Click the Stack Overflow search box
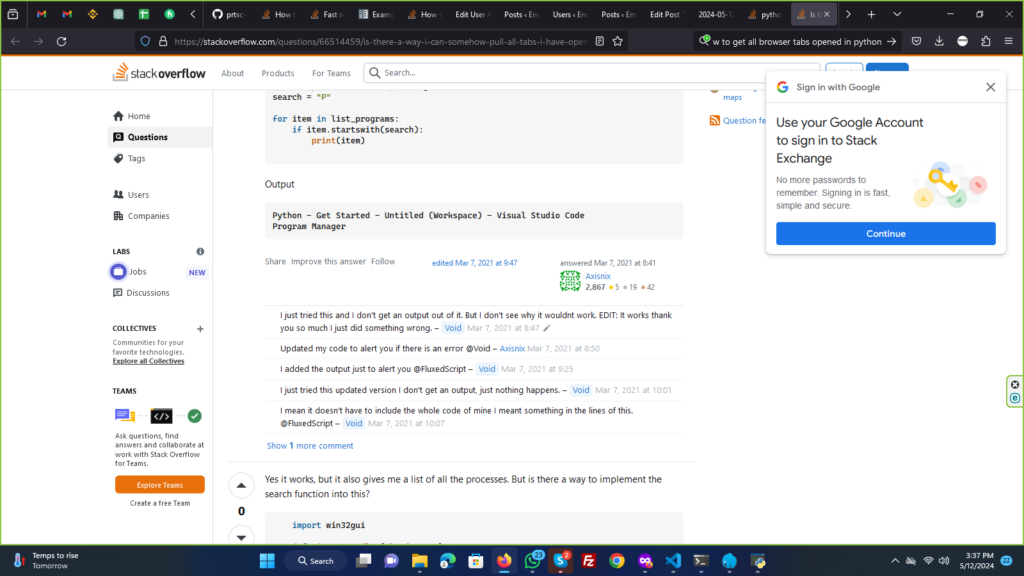 tap(590, 73)
